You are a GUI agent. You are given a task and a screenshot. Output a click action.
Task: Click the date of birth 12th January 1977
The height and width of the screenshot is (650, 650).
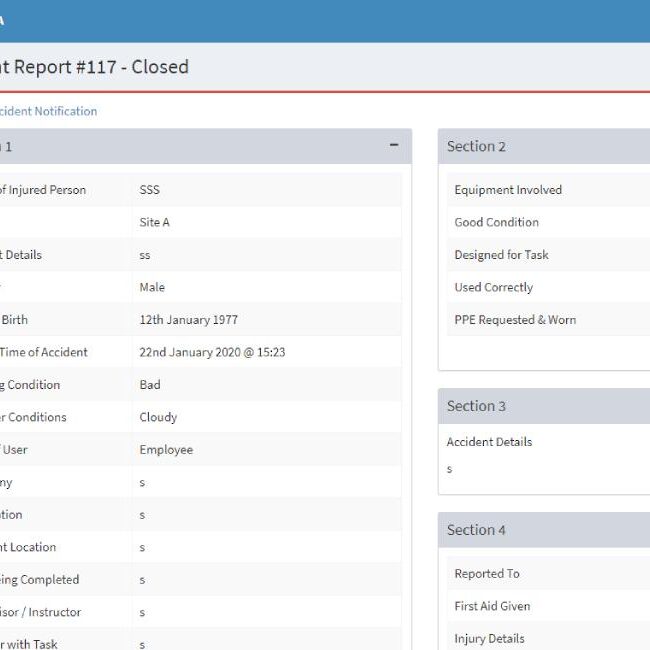(188, 320)
